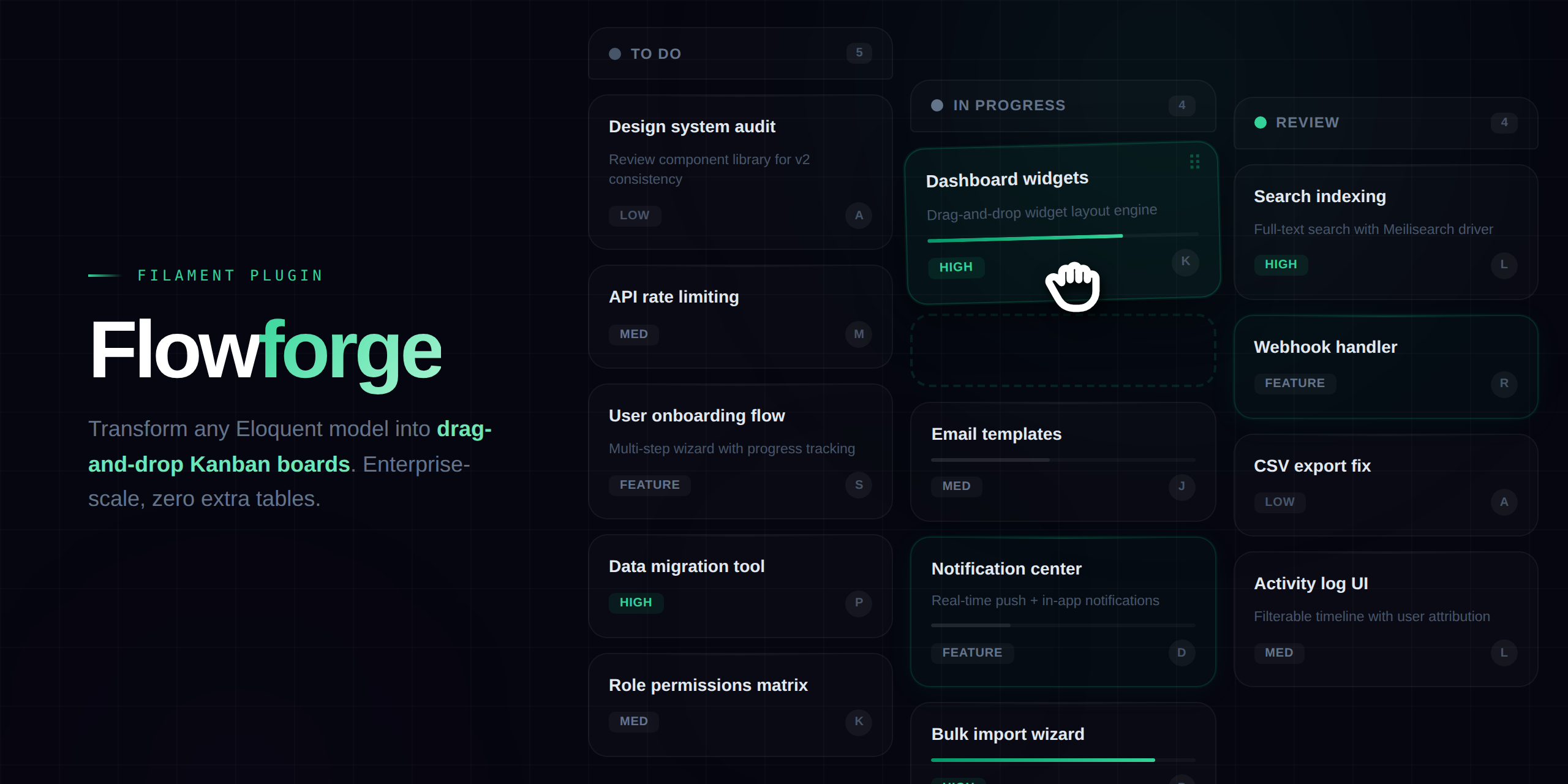Click the LOW tag on CSV export fix
Screen dimensions: 1568x784
tap(1280, 502)
